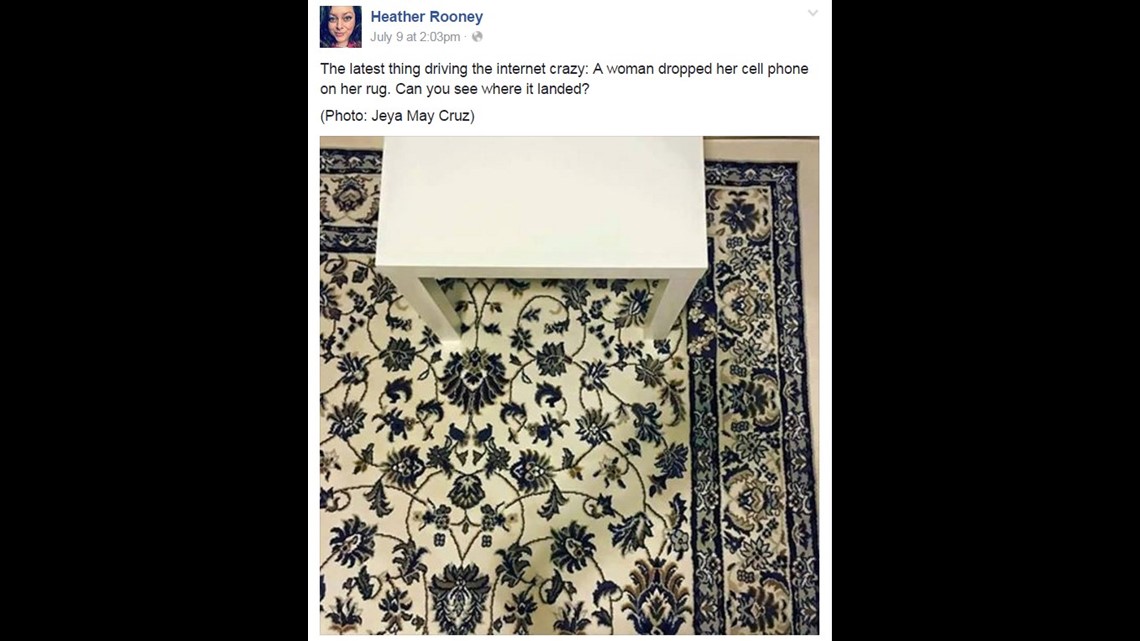Open the July 9 at 2:03pm timestamp
Viewport: 1140px width, 641px height.
point(415,37)
